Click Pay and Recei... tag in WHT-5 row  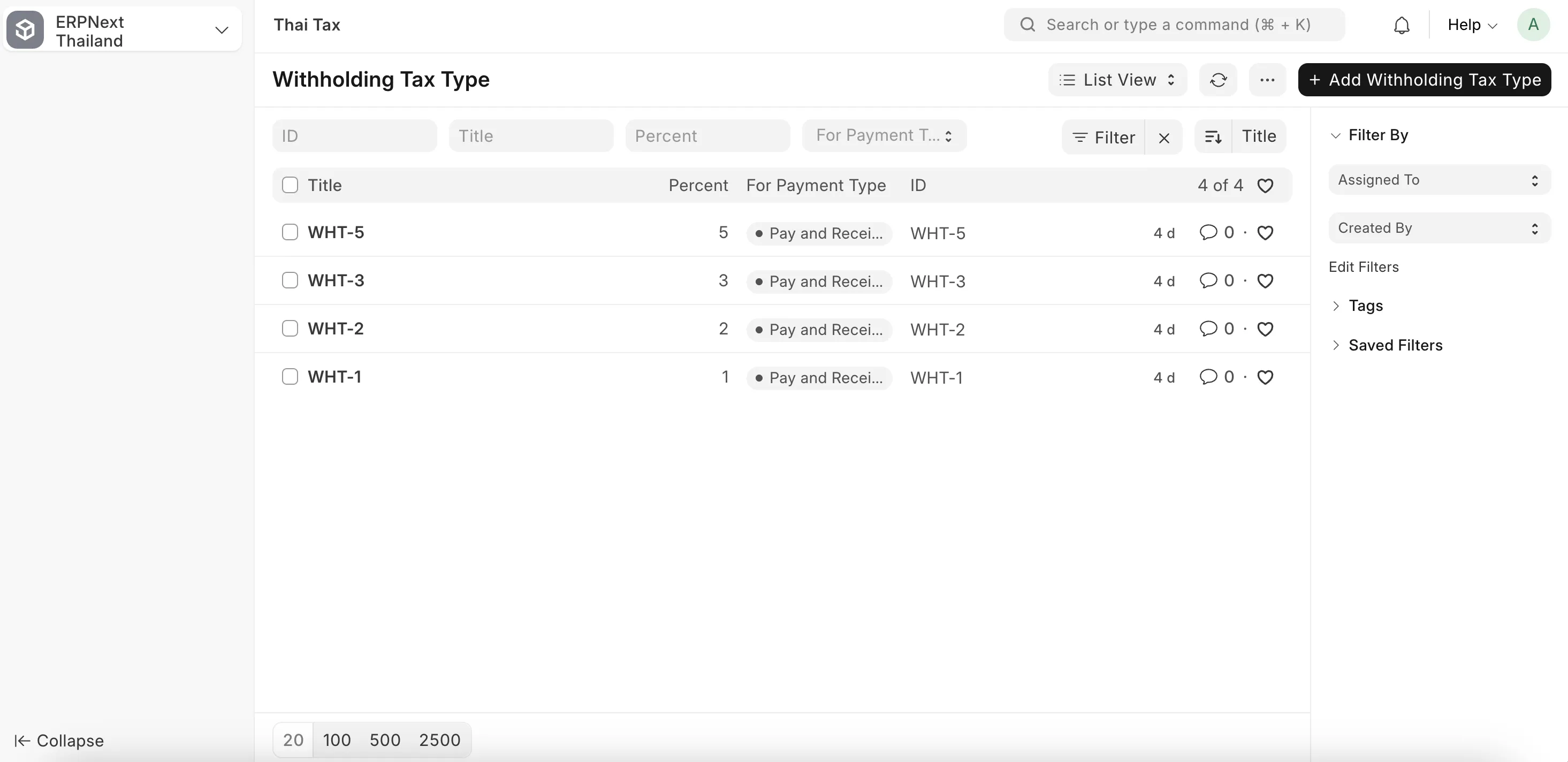pos(819,233)
